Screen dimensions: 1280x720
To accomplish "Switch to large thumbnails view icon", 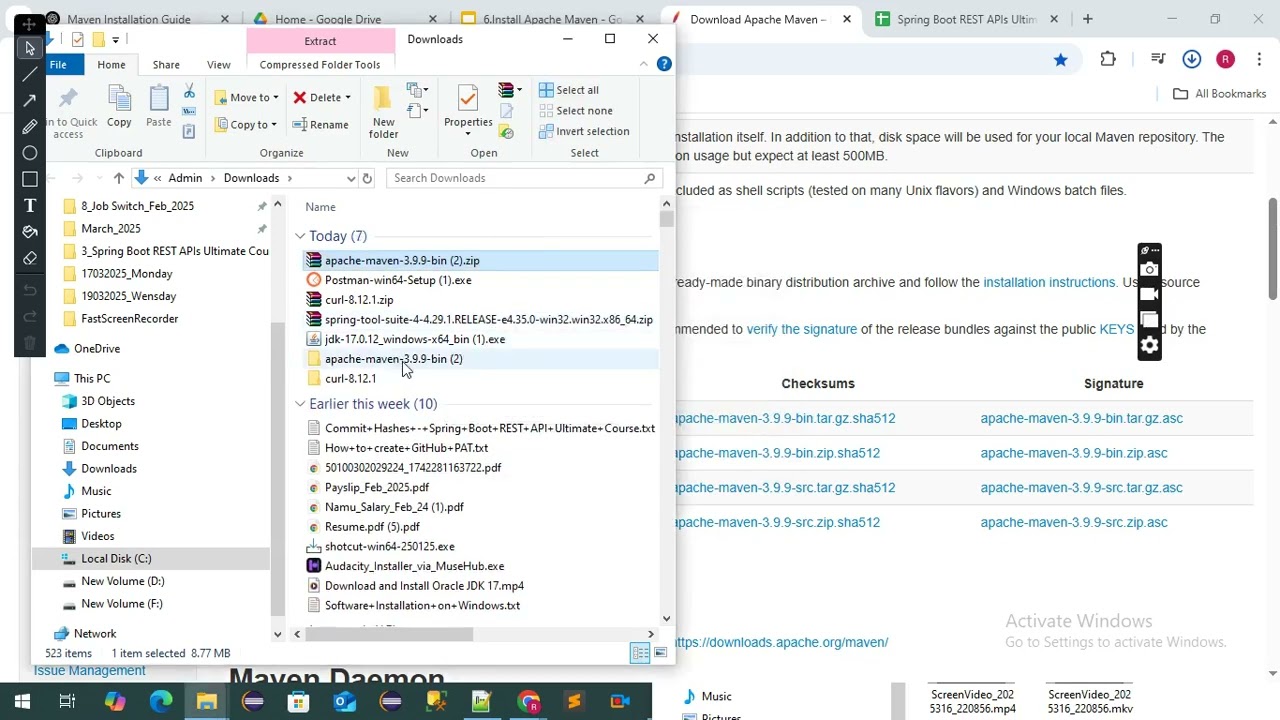I will [x=660, y=653].
